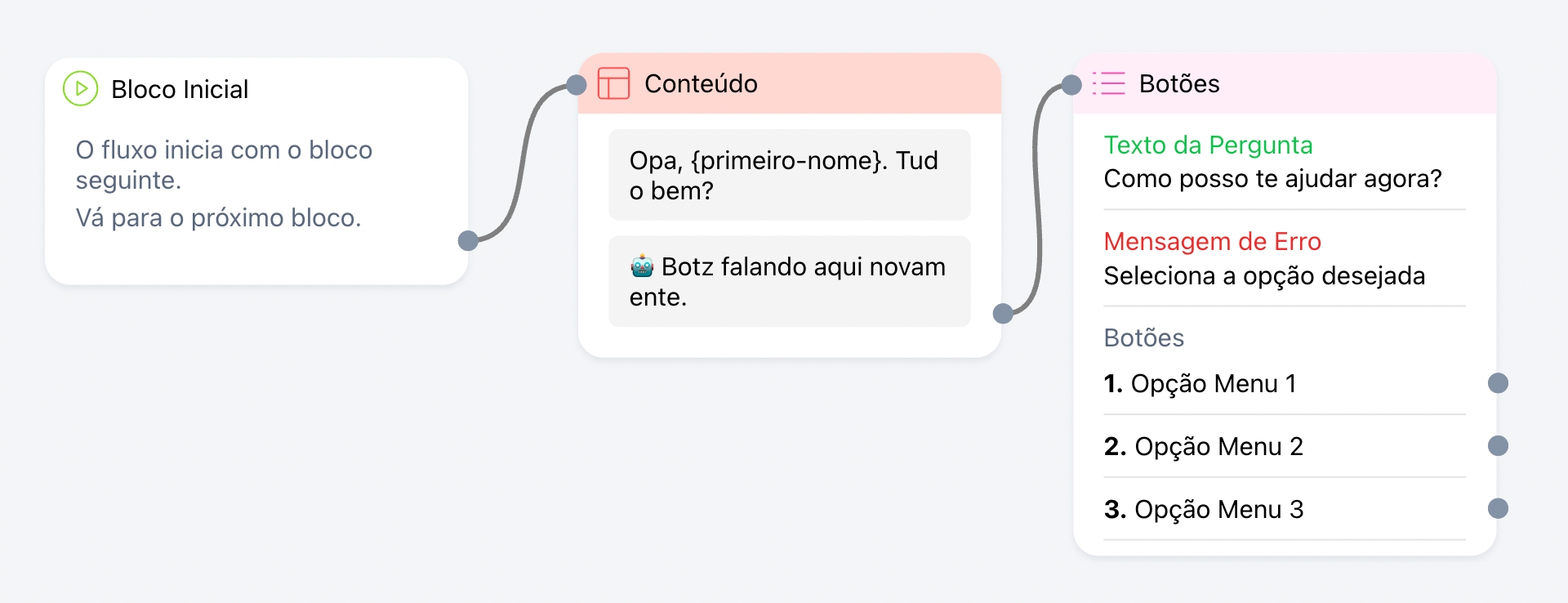Screen dimensions: 1568x603
Task: Click the output connector of Bloco Inicial
Action: point(468,240)
